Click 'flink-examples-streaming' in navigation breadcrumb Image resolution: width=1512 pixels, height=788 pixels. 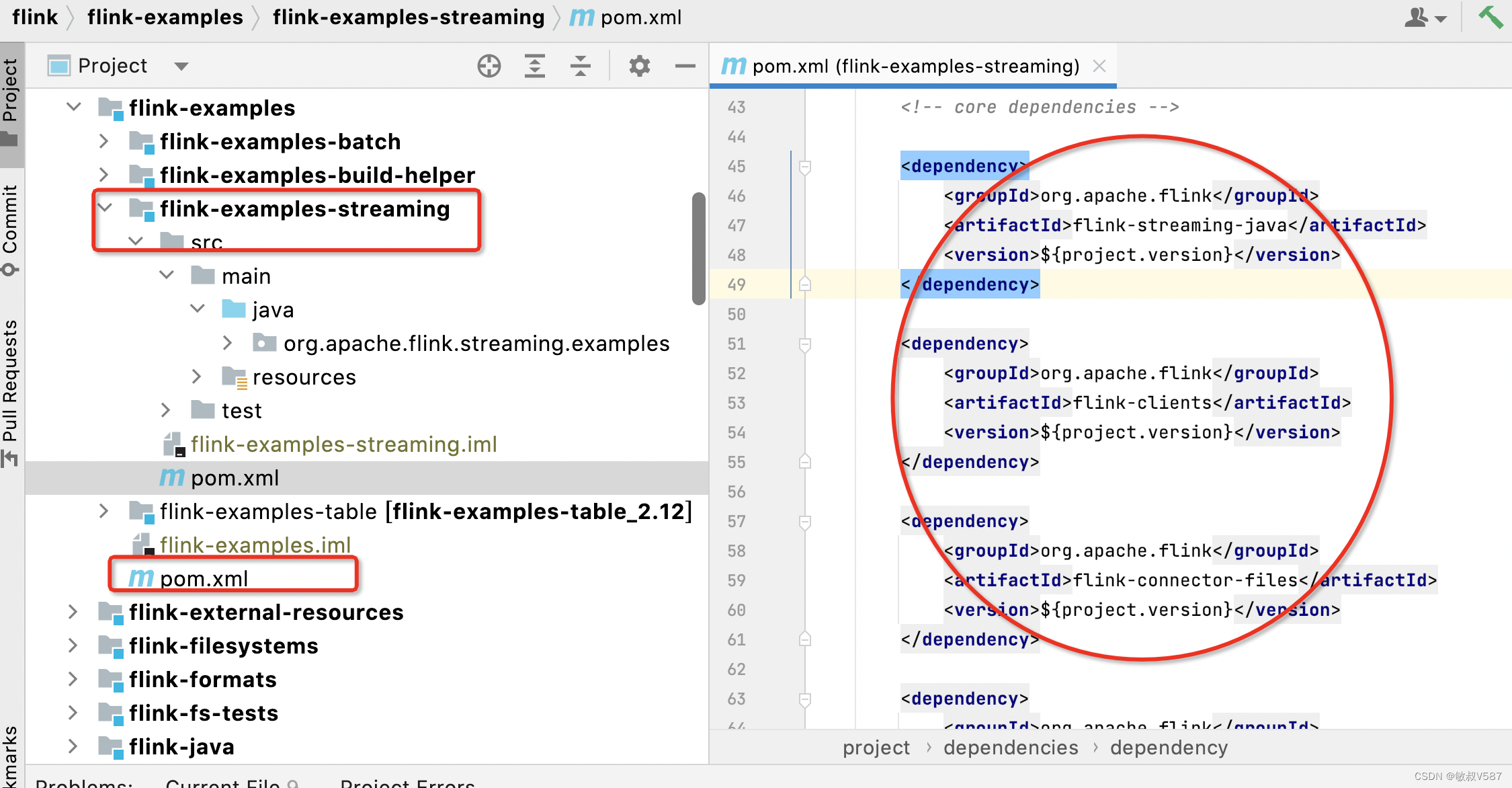[x=409, y=17]
